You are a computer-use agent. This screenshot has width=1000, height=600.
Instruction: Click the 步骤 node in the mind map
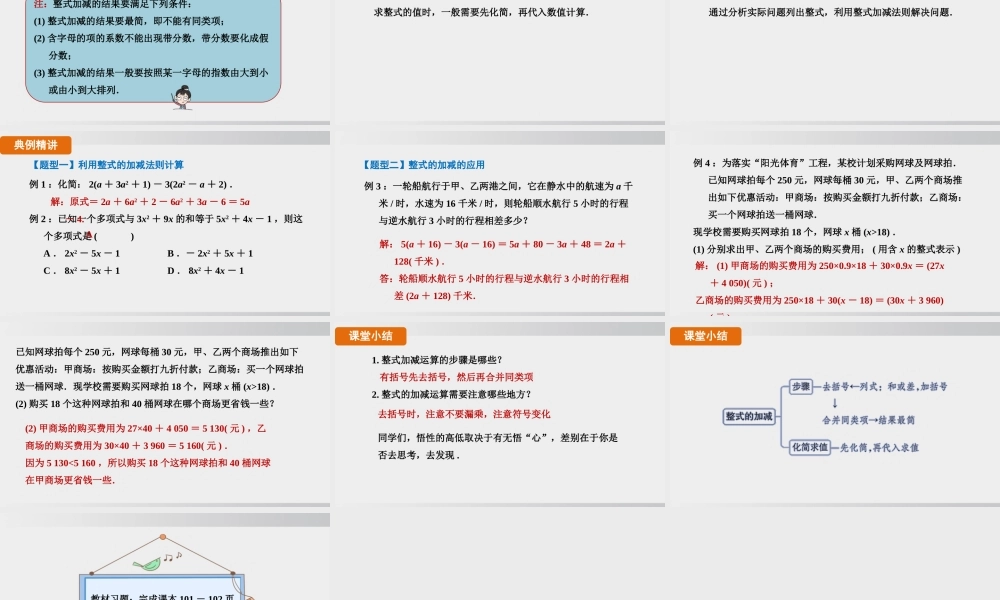[x=800, y=386]
